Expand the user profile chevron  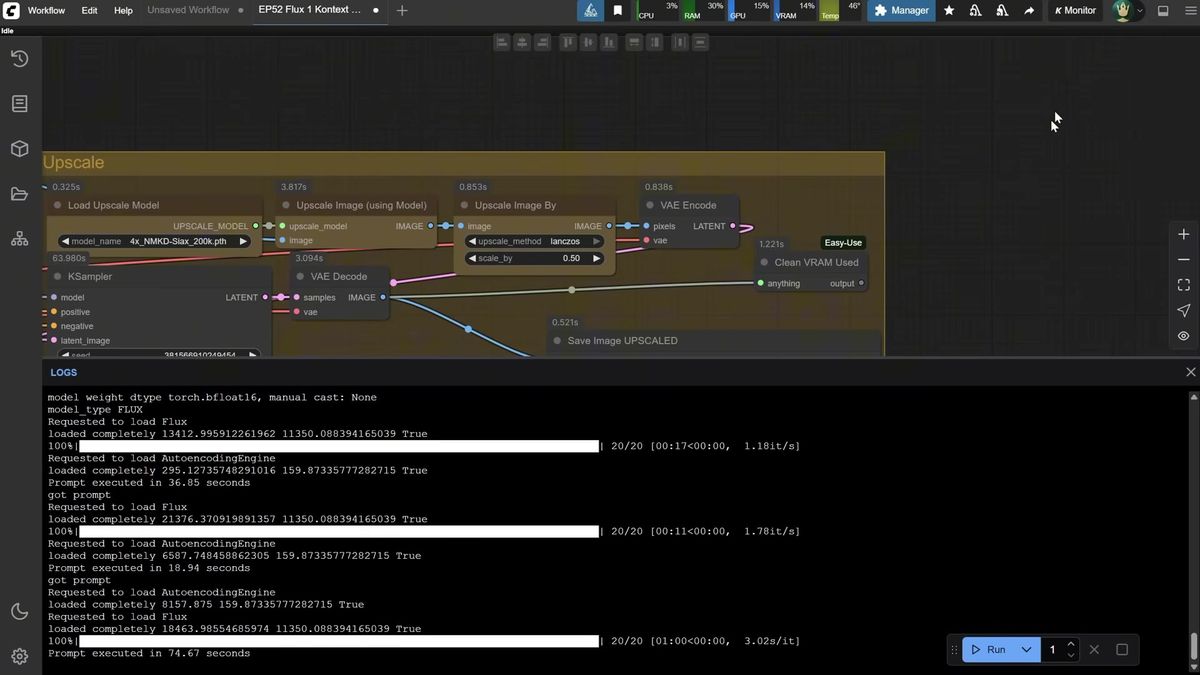point(1139,10)
